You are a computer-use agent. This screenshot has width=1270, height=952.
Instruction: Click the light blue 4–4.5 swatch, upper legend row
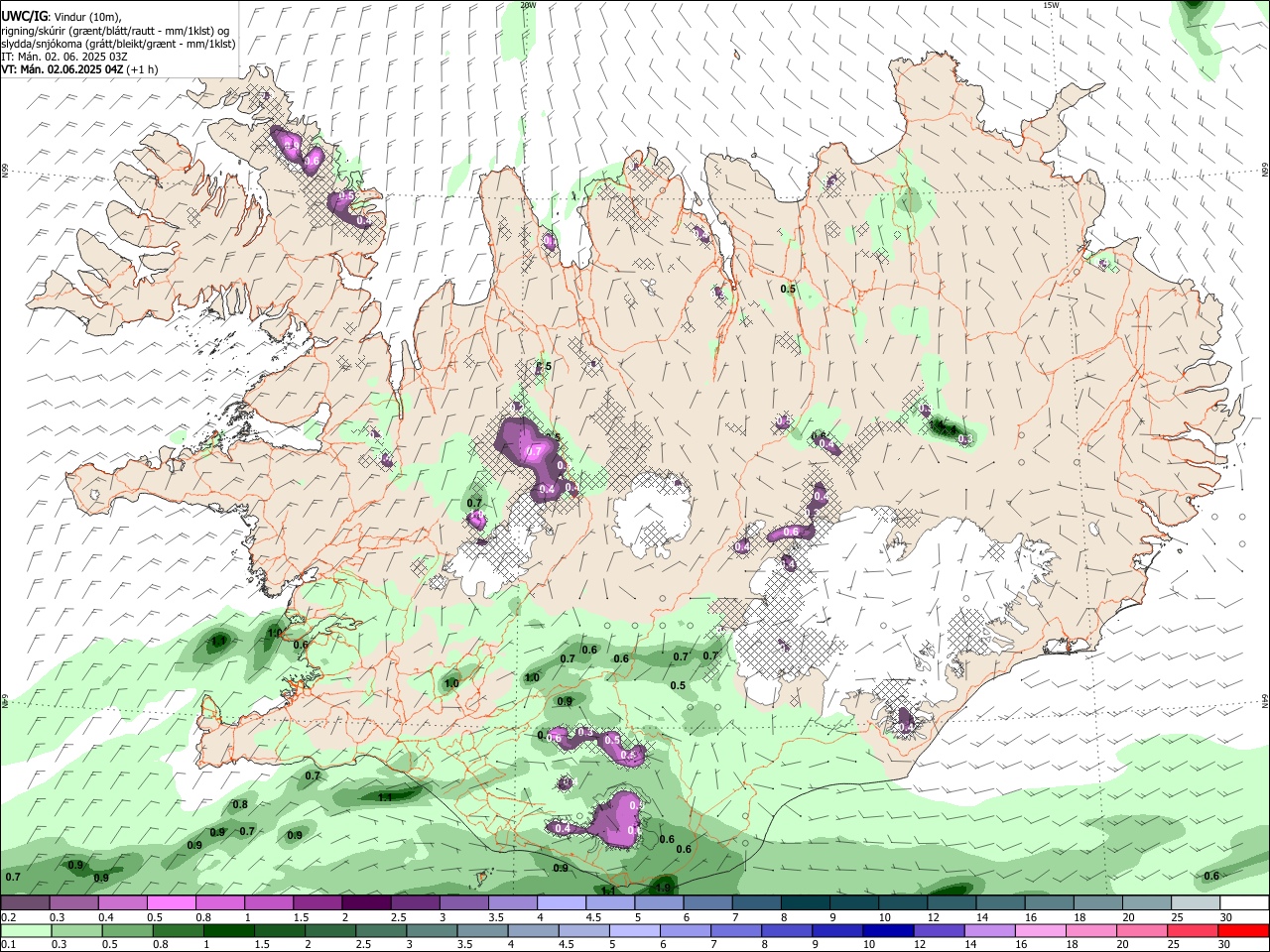tap(562, 902)
